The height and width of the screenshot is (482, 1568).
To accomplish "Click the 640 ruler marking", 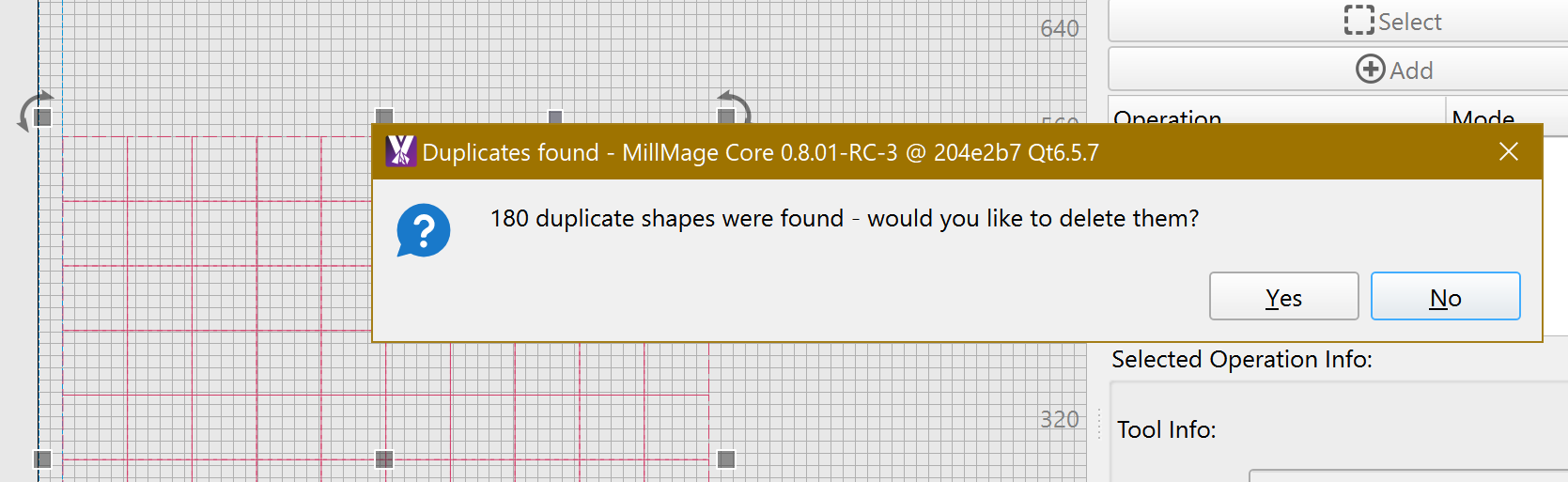I will (x=1060, y=28).
